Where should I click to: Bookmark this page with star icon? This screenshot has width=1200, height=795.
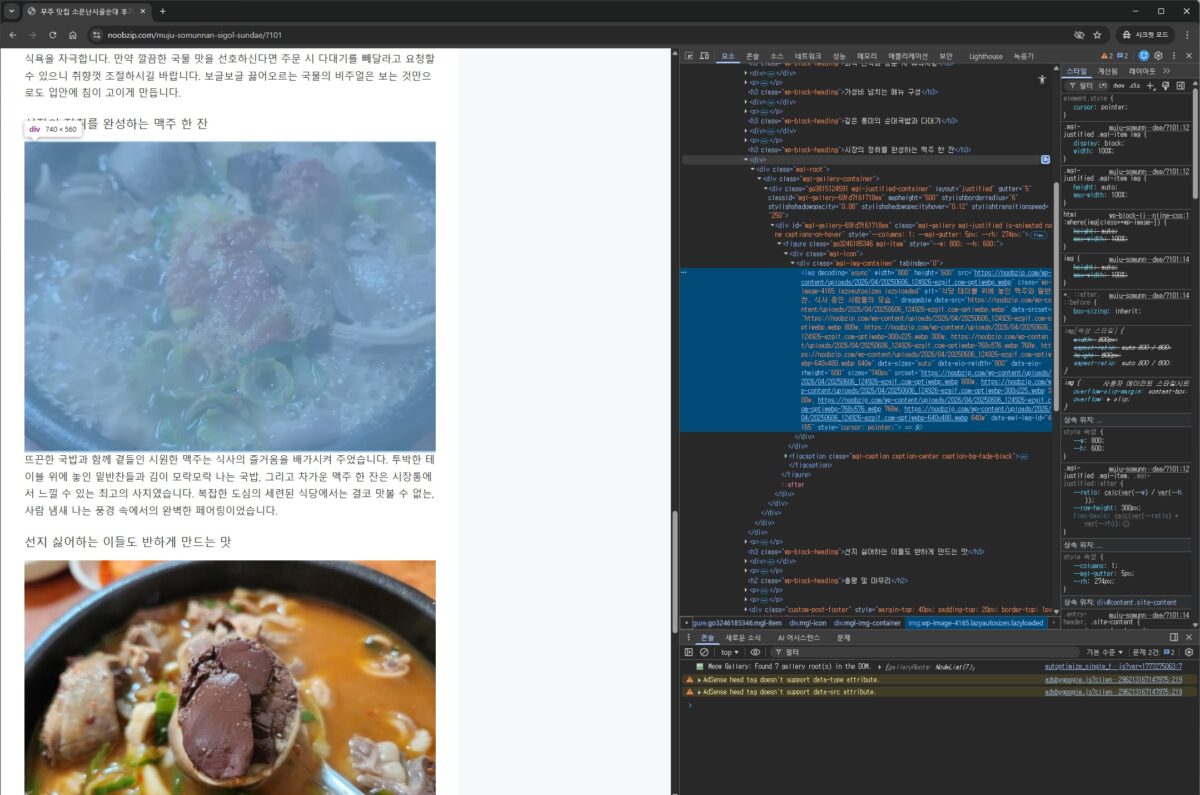click(x=1097, y=34)
